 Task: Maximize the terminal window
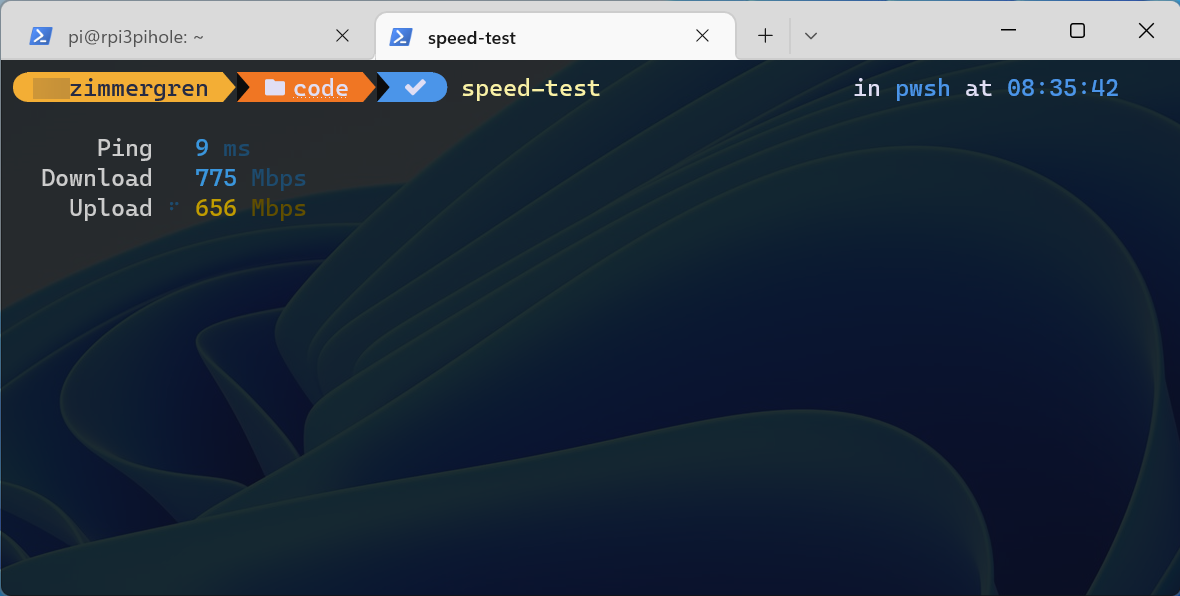(x=1077, y=31)
